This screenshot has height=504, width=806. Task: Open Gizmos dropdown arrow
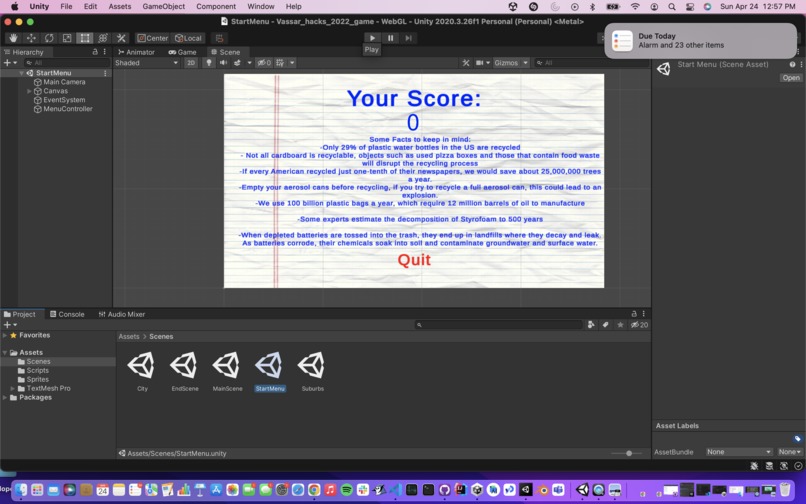[525, 63]
